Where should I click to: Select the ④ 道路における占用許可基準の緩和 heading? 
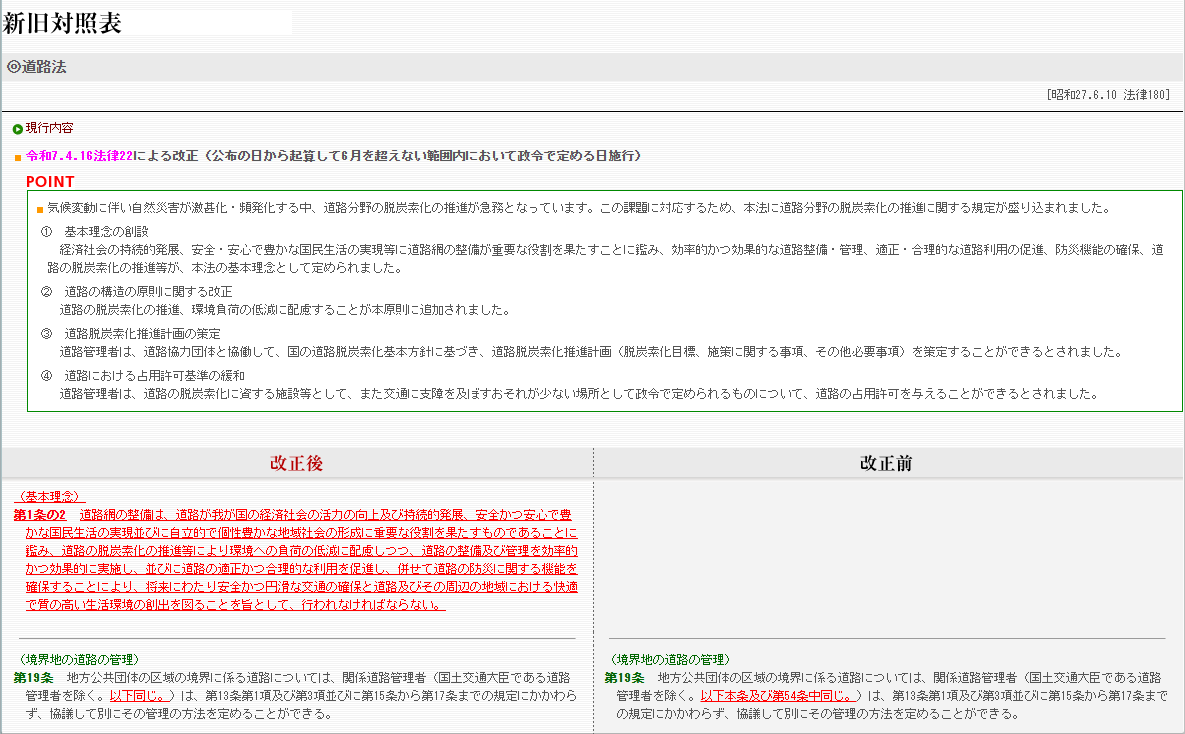pos(142,376)
